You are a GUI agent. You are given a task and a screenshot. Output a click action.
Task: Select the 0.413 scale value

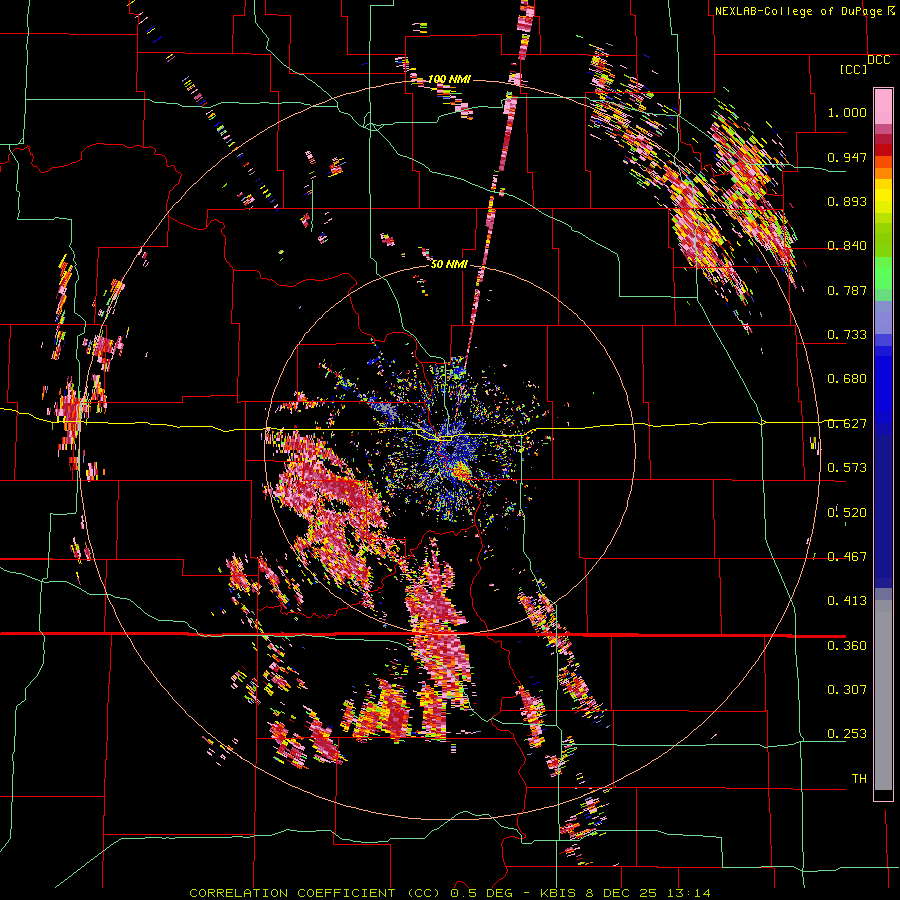847,601
